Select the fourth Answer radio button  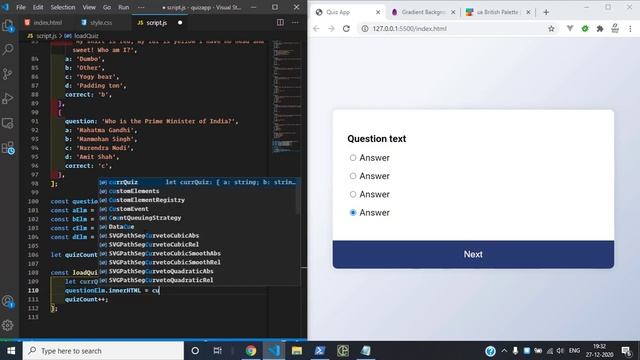(353, 213)
